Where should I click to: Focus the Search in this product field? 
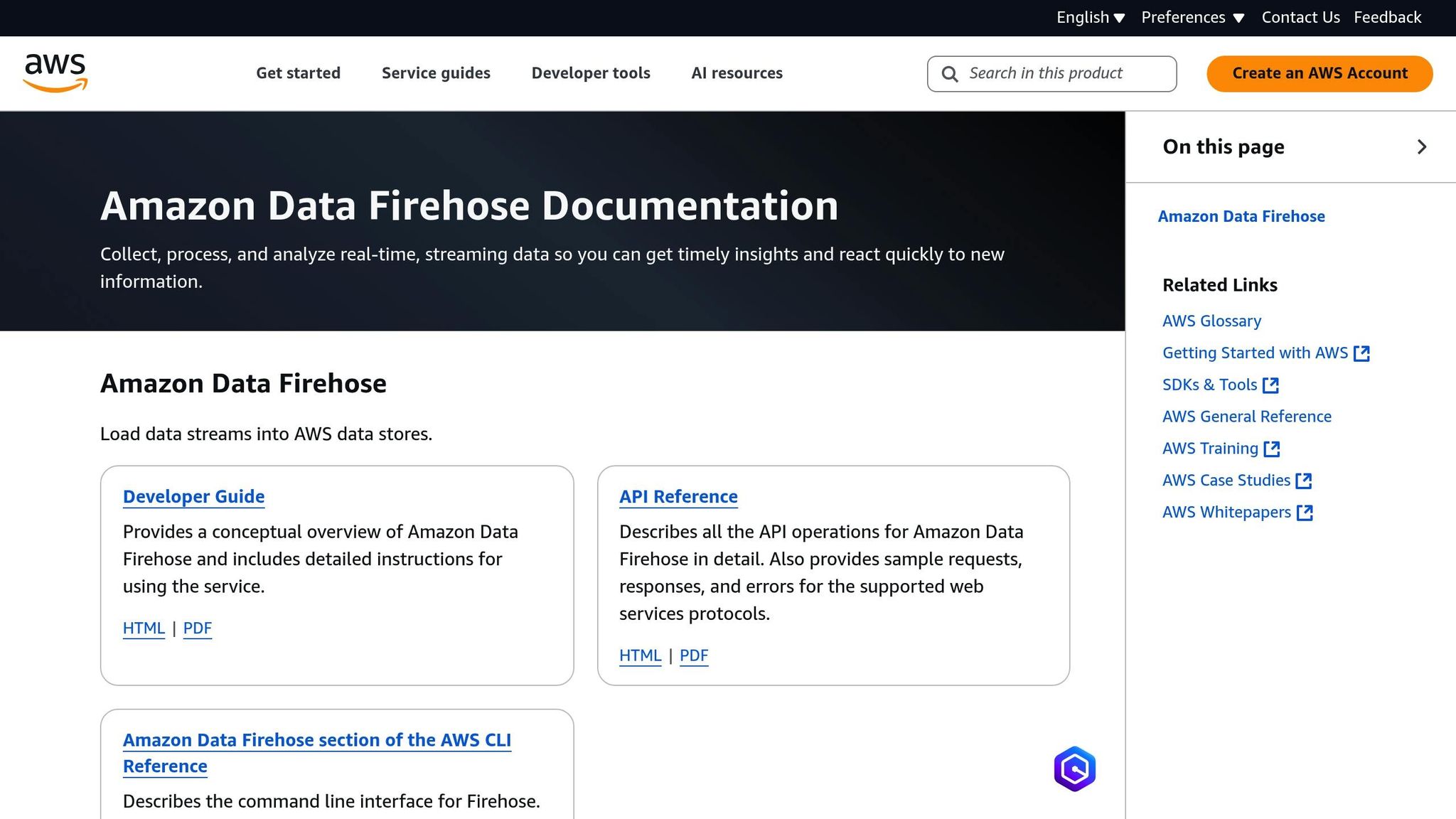coord(1051,74)
